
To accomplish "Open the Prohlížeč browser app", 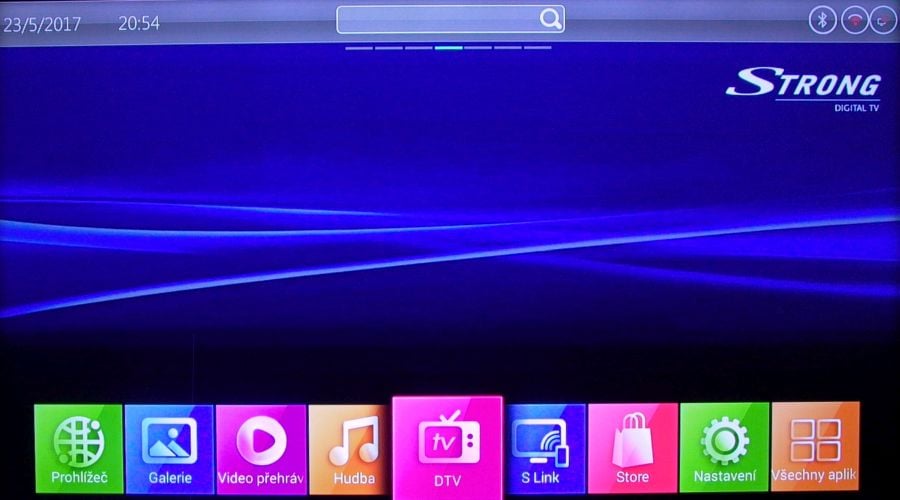I will point(79,448).
